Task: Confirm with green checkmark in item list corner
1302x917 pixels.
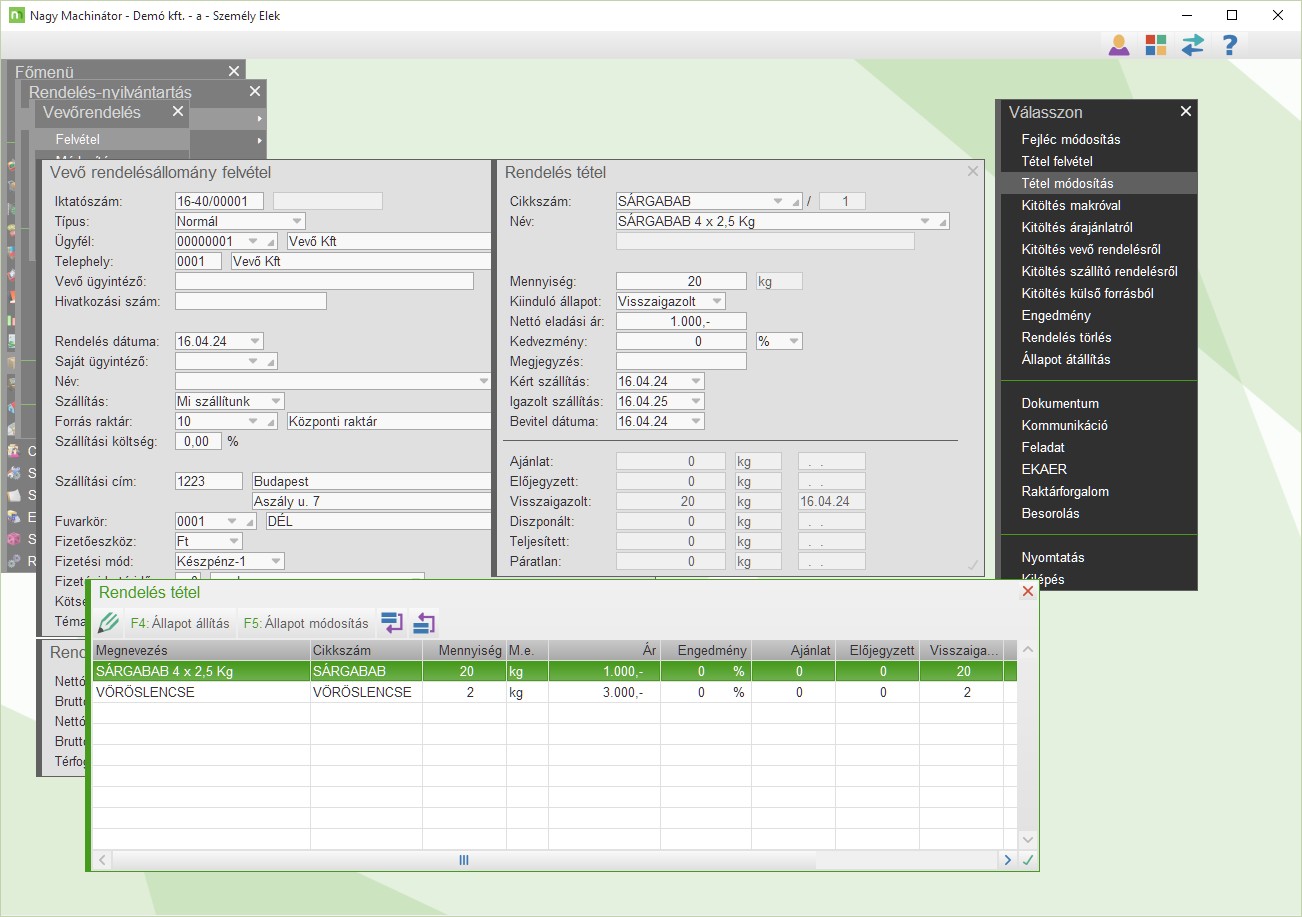Action: (x=1027, y=860)
